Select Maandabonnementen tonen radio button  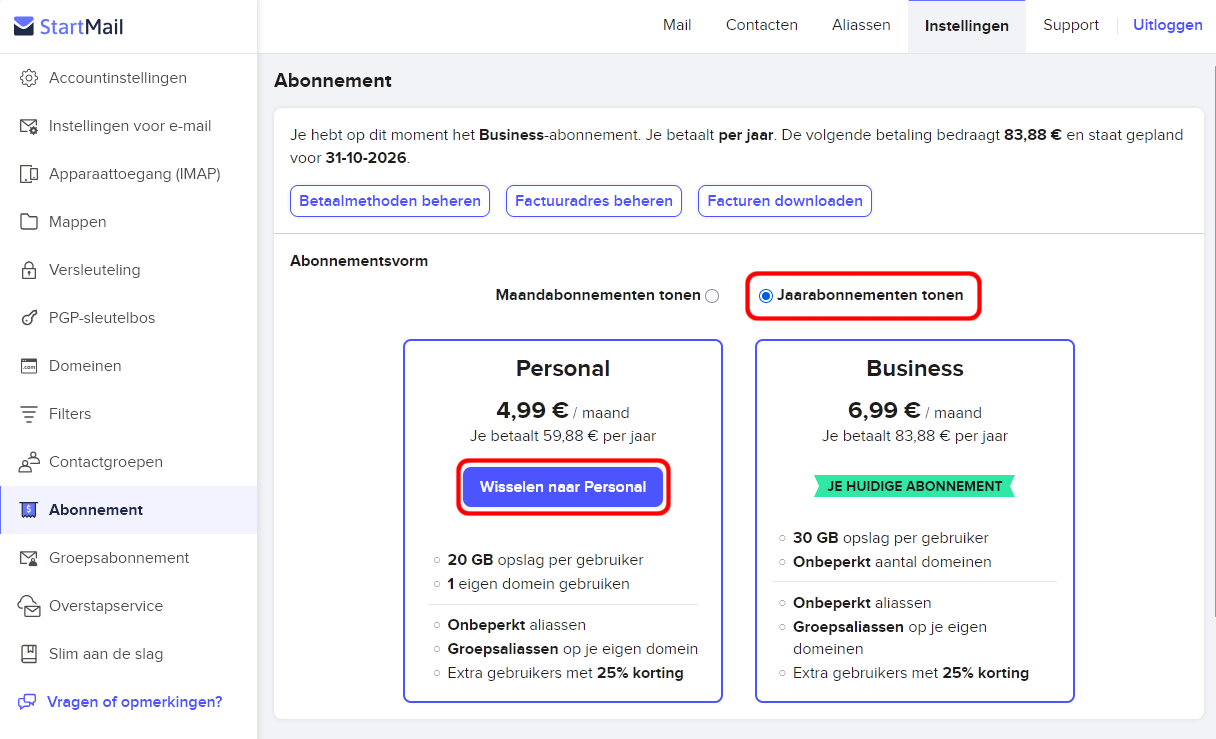coord(712,296)
